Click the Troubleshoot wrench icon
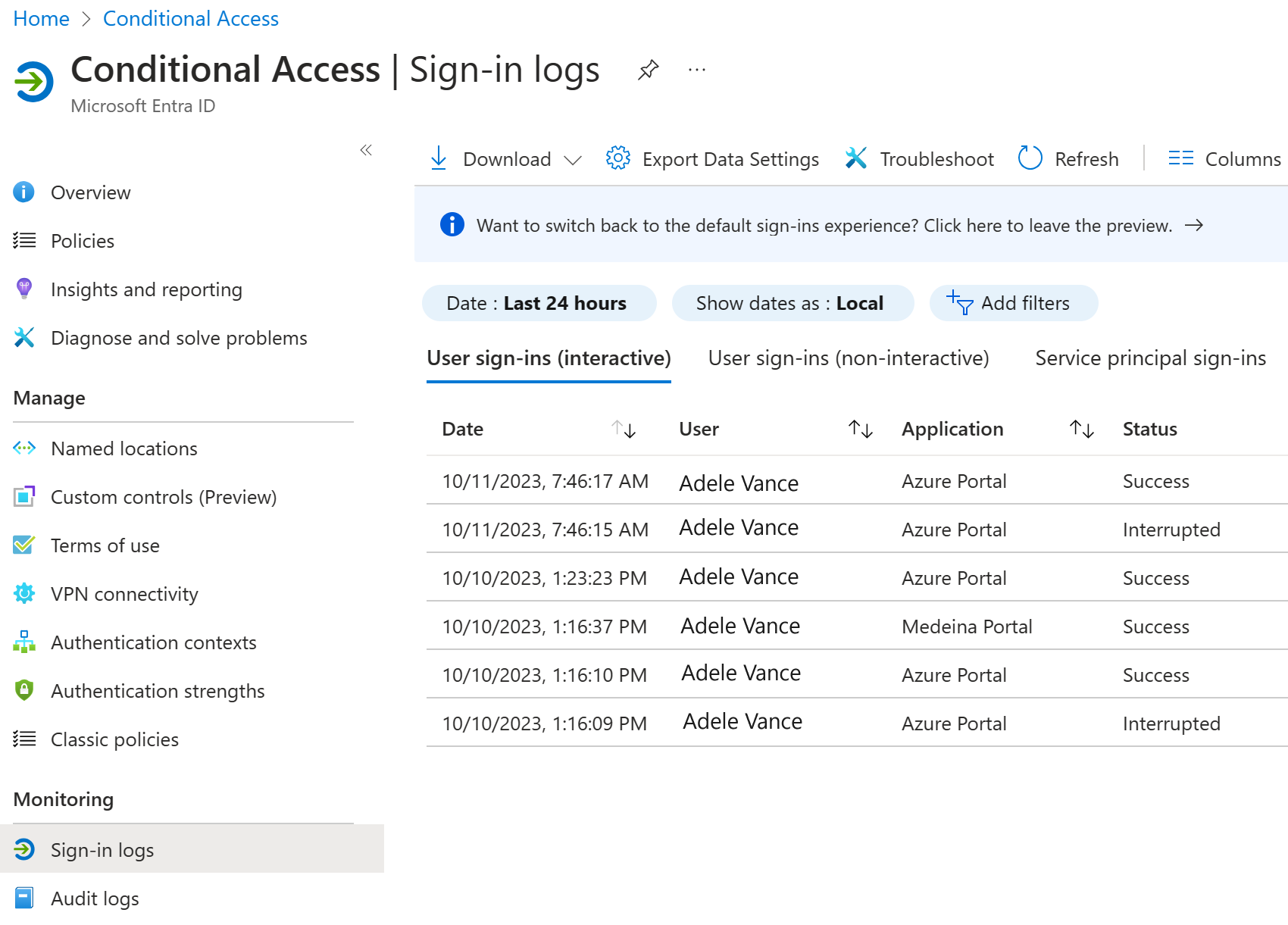 [x=856, y=158]
